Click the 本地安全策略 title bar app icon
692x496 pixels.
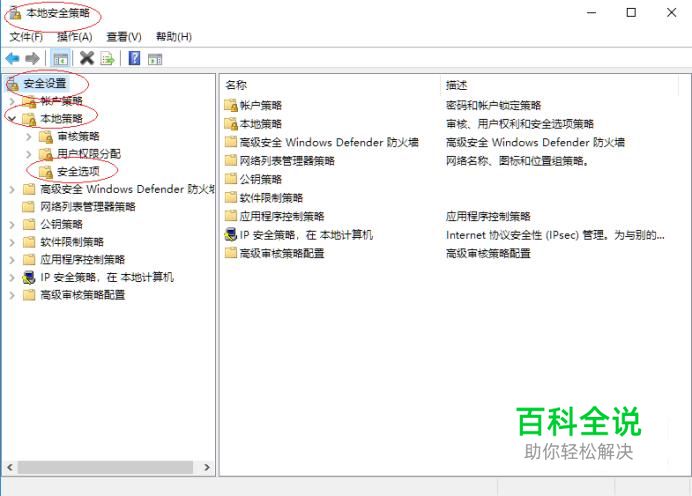pos(16,13)
